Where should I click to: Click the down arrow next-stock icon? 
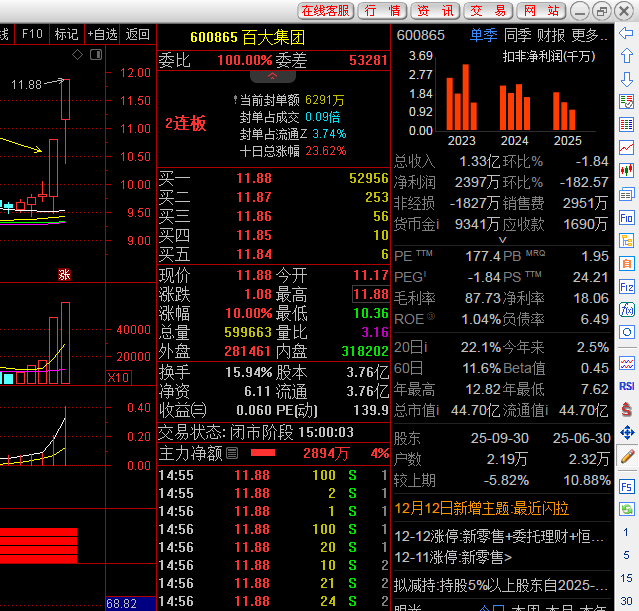[x=626, y=79]
